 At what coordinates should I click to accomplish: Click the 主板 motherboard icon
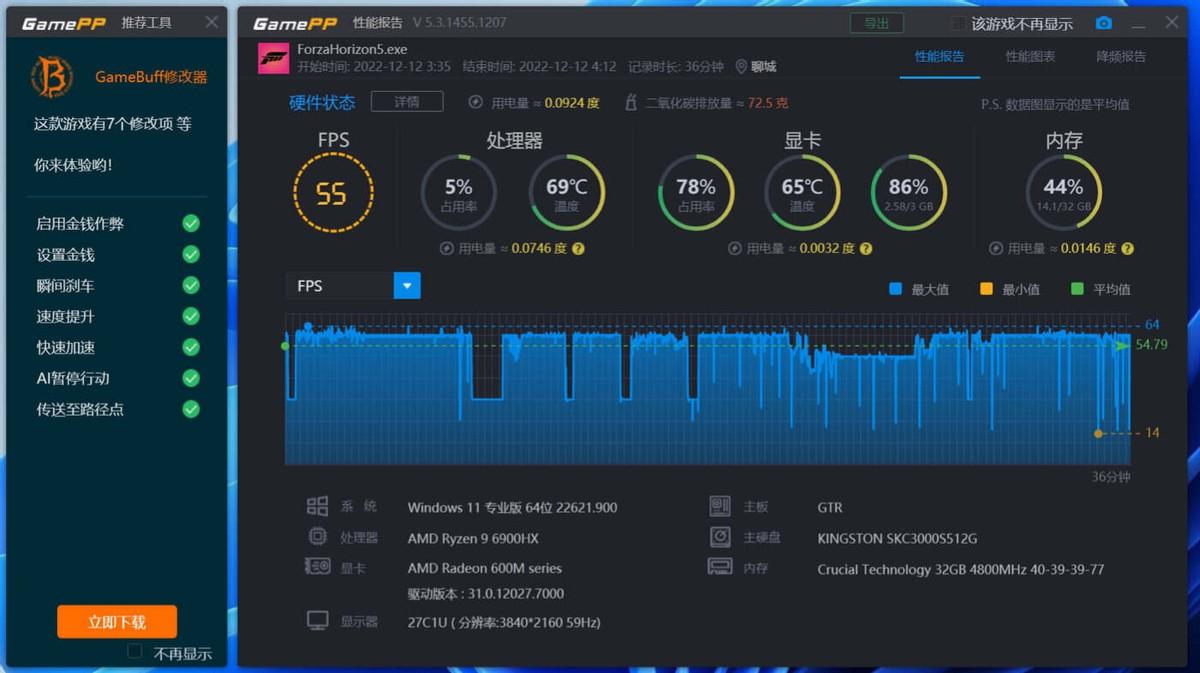click(x=721, y=507)
